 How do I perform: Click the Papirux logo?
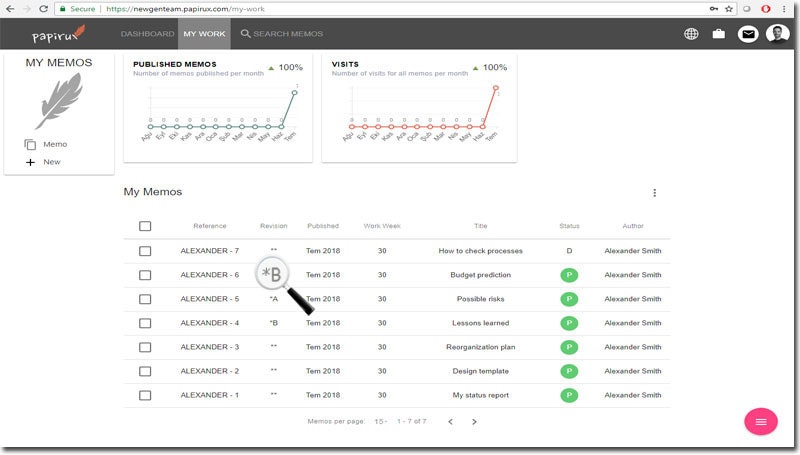(x=58, y=34)
